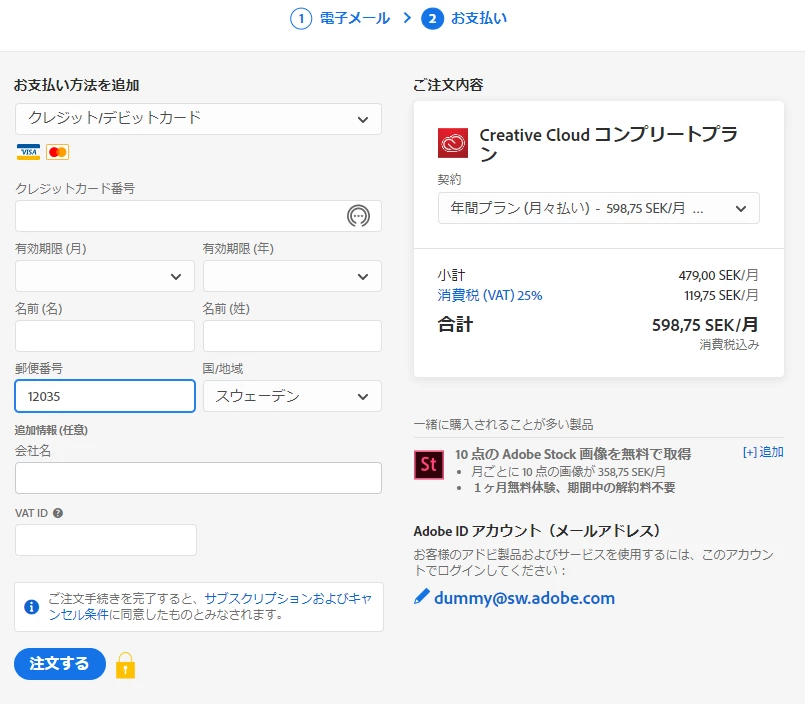
Task: Click the info icon beside the terms notice
Action: (32, 607)
